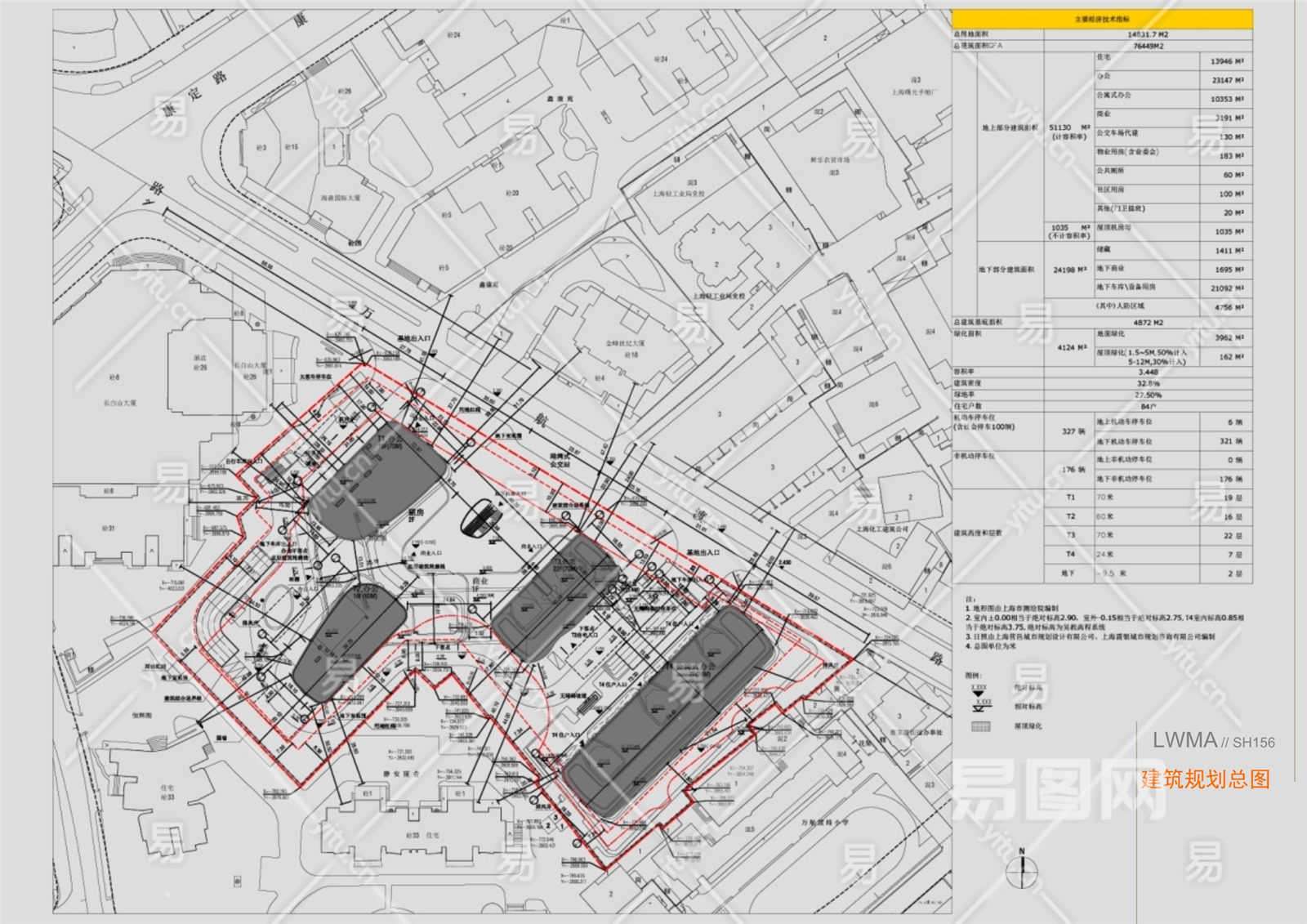Click the absolute elevation legend triangle symbol
The width and height of the screenshot is (1307, 924).
[979, 691]
